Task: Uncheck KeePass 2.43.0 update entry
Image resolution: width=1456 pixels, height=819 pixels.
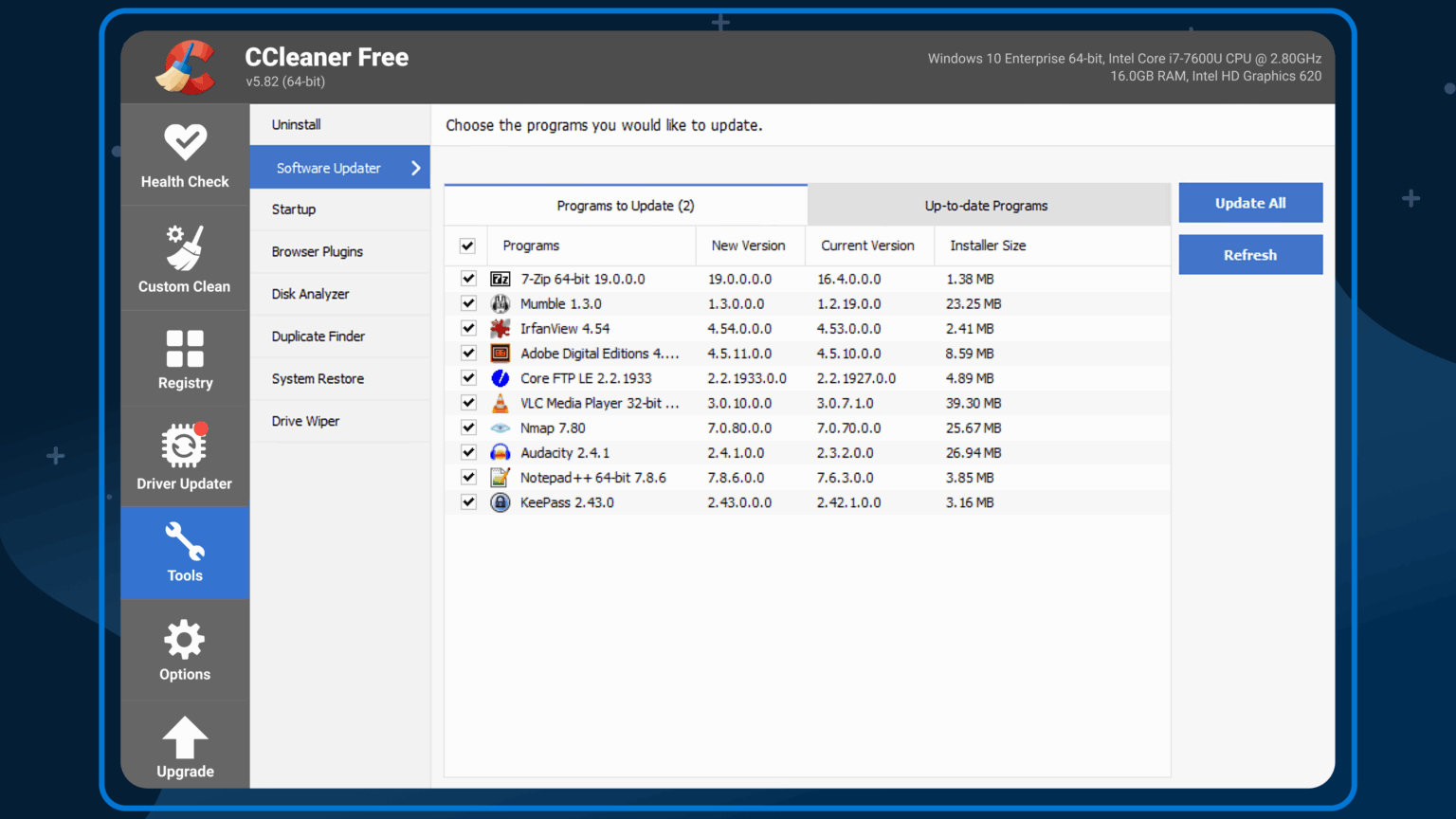Action: click(467, 502)
